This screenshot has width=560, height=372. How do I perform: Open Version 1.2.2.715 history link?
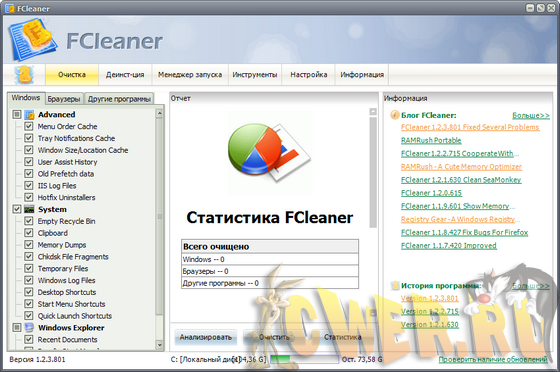[430, 311]
